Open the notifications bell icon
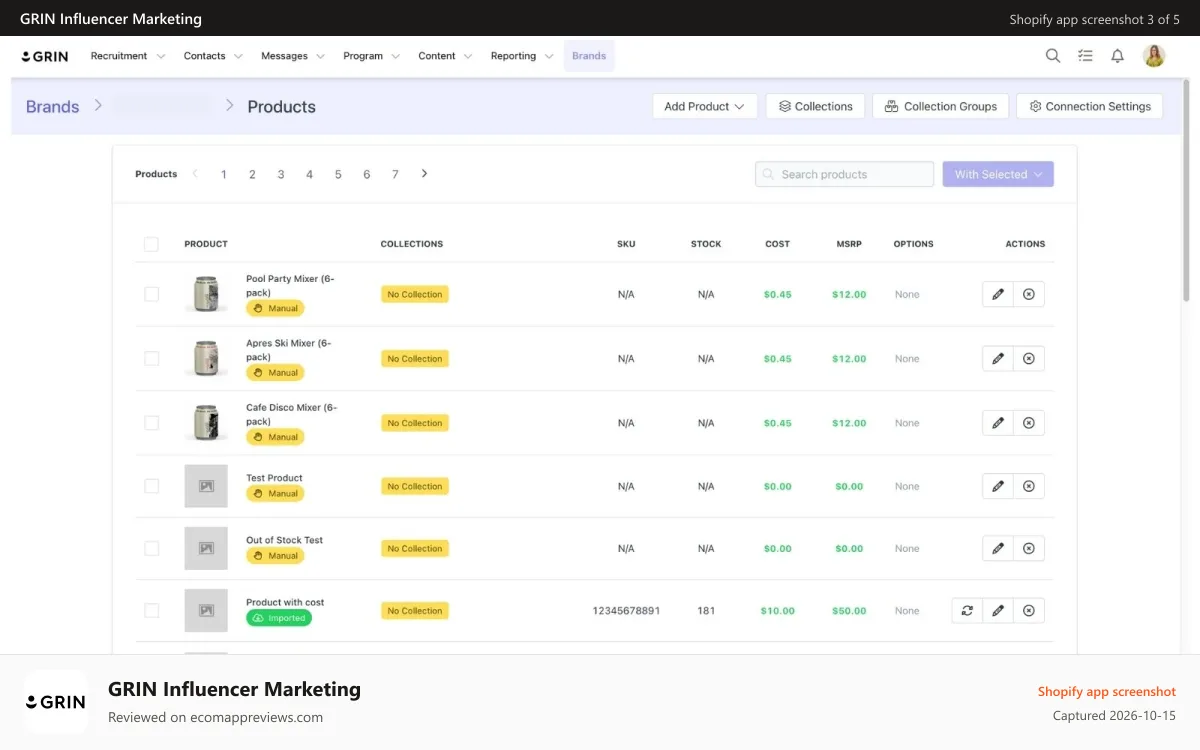Image resolution: width=1200 pixels, height=750 pixels. [1118, 56]
